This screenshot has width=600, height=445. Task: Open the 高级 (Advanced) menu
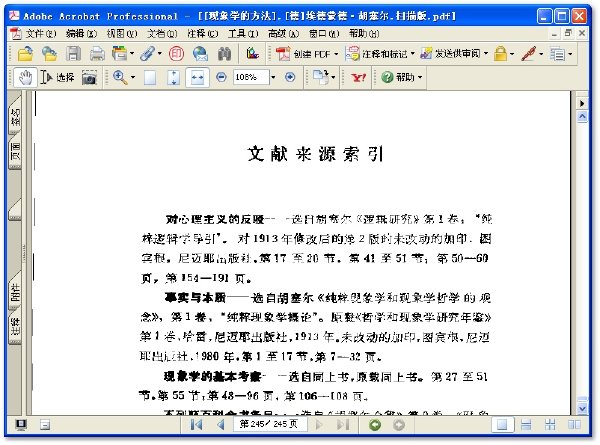tap(284, 34)
